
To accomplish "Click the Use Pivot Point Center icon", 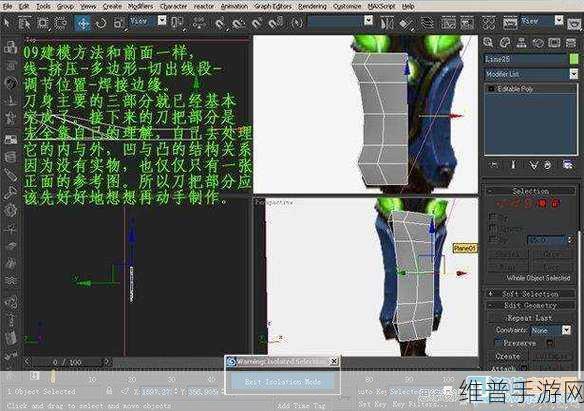I will [177, 23].
